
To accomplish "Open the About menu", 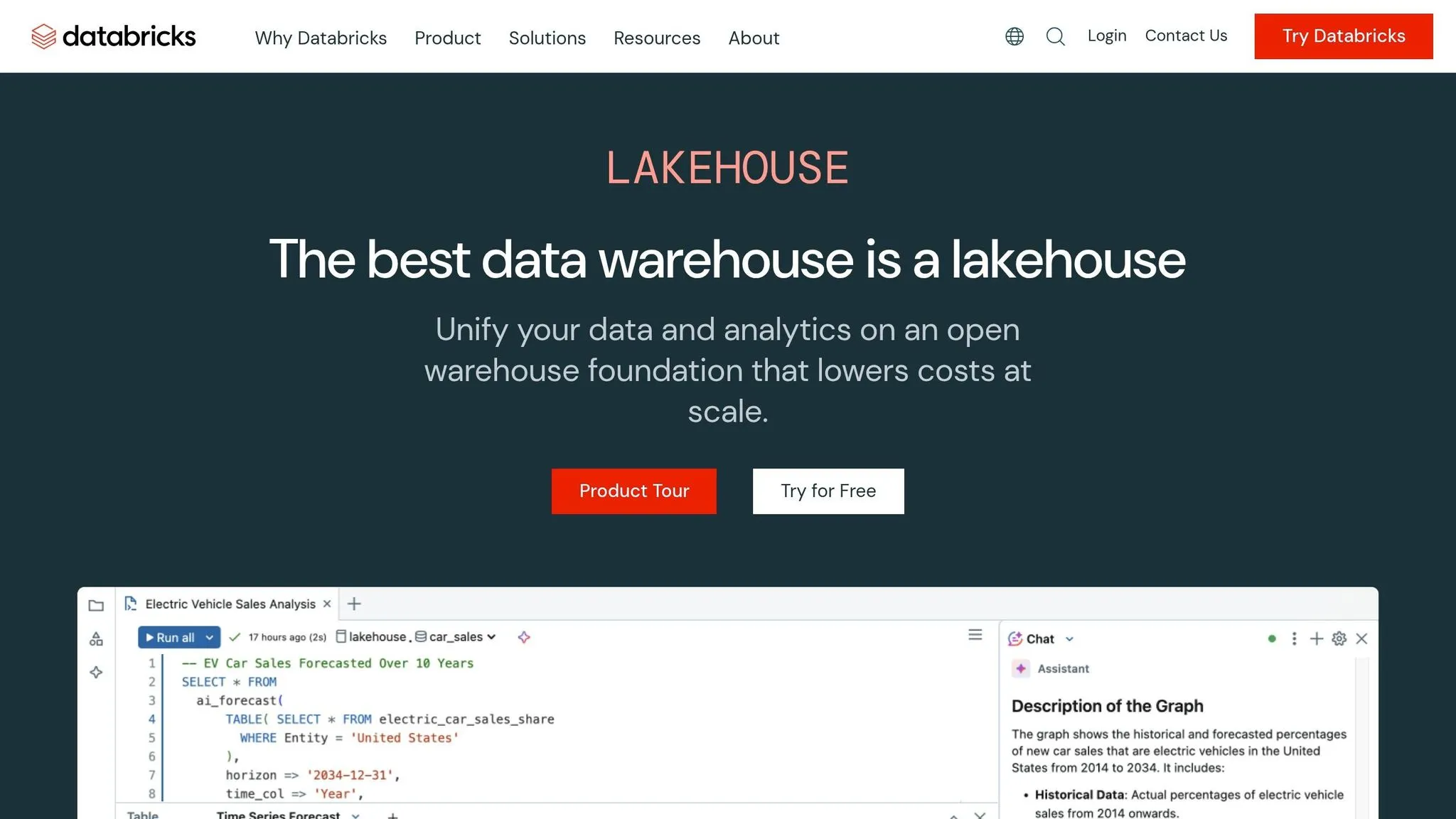I will 754,38.
